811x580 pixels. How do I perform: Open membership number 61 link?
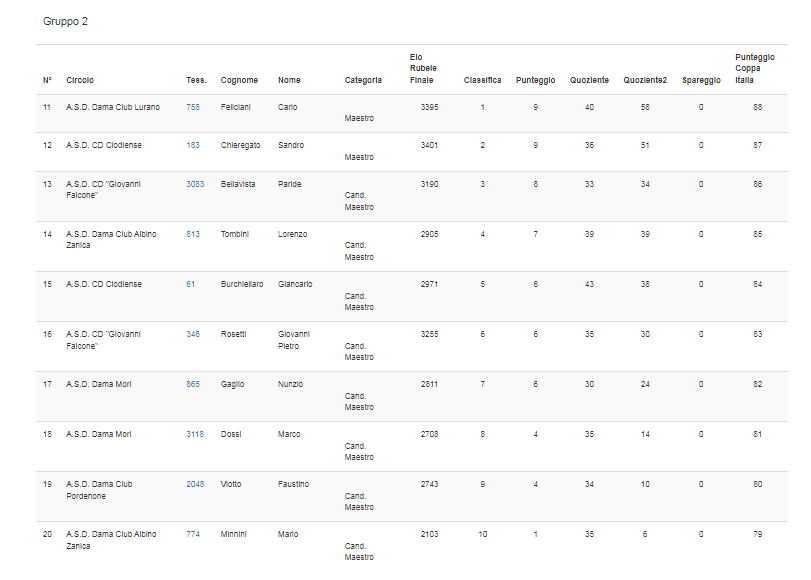191,285
